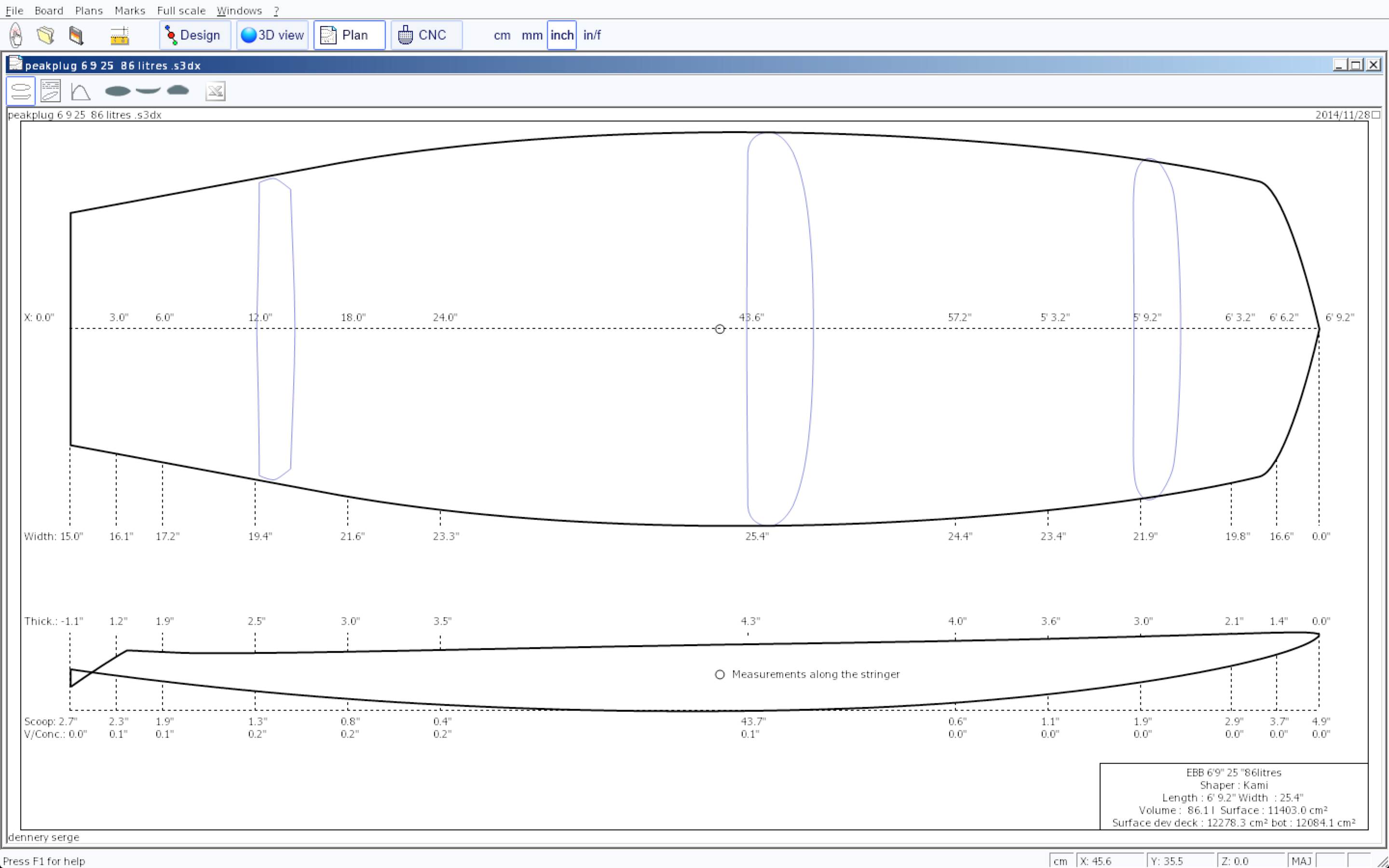
Task: Switch to 3D view mode
Action: (x=272, y=35)
